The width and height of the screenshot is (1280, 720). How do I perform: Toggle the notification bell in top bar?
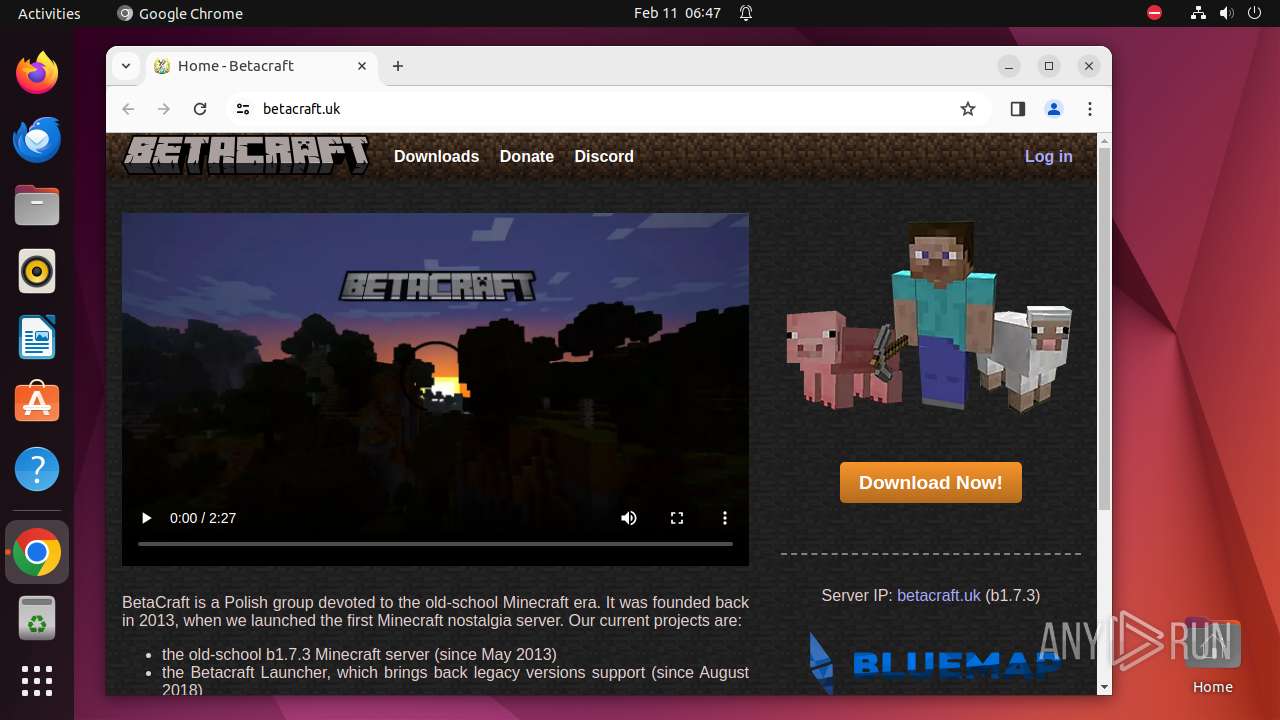(x=746, y=13)
